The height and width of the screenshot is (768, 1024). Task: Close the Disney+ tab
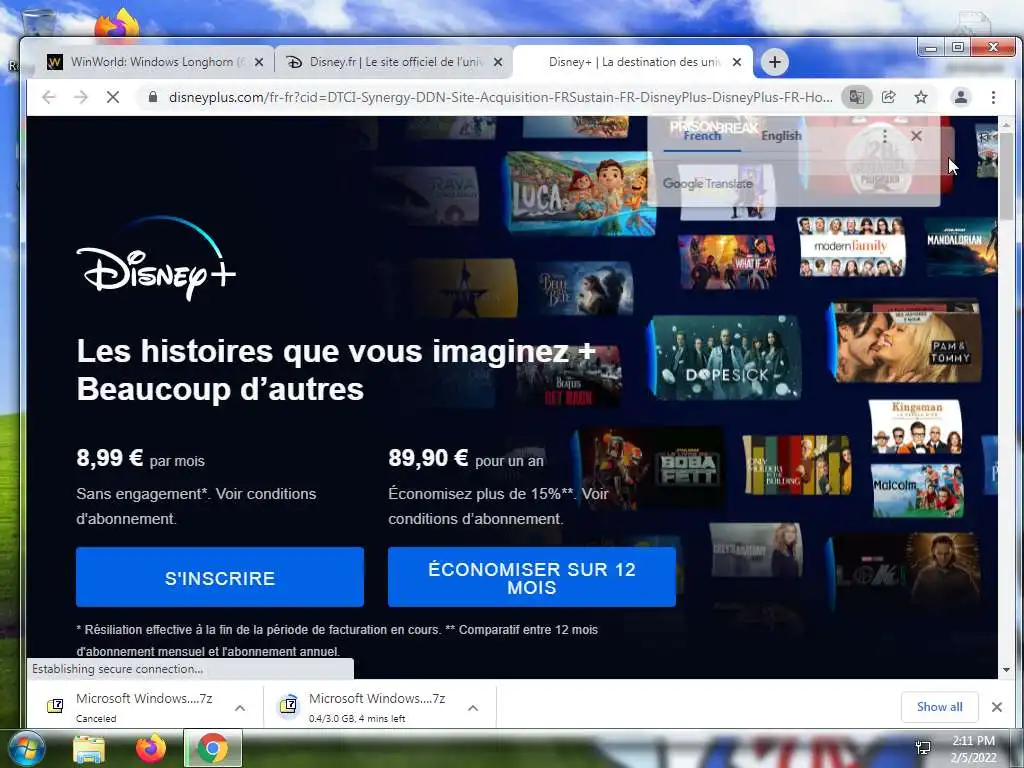pyautogui.click(x=737, y=62)
